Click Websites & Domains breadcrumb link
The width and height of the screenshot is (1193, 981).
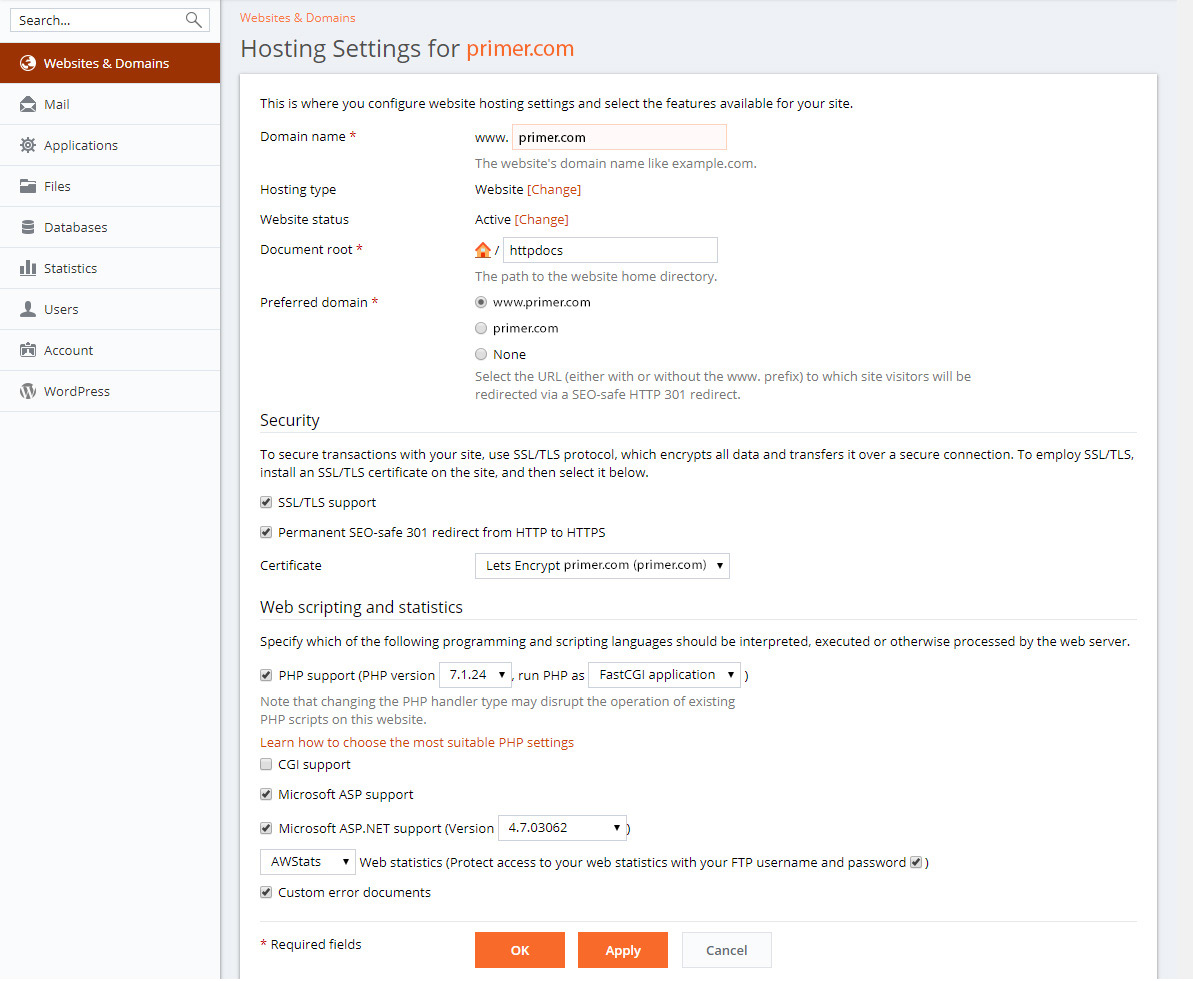click(x=297, y=18)
